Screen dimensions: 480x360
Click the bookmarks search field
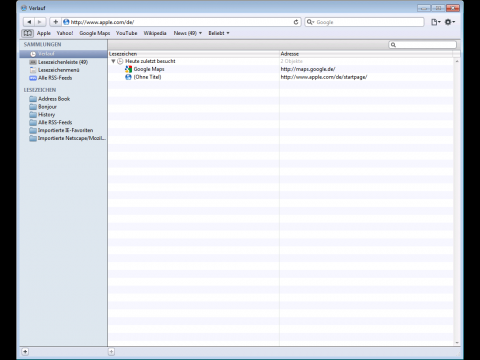422,45
